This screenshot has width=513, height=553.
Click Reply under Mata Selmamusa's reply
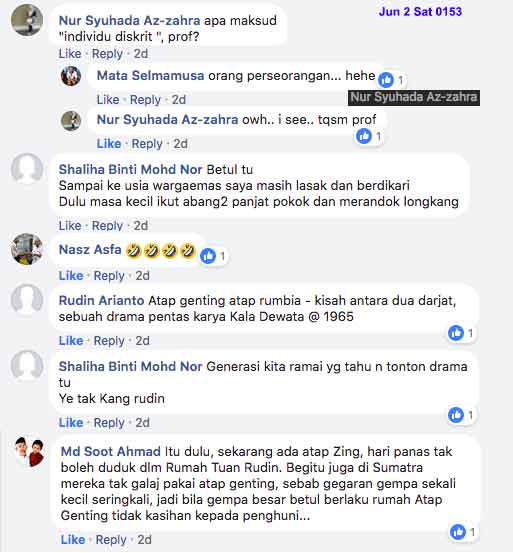145,100
